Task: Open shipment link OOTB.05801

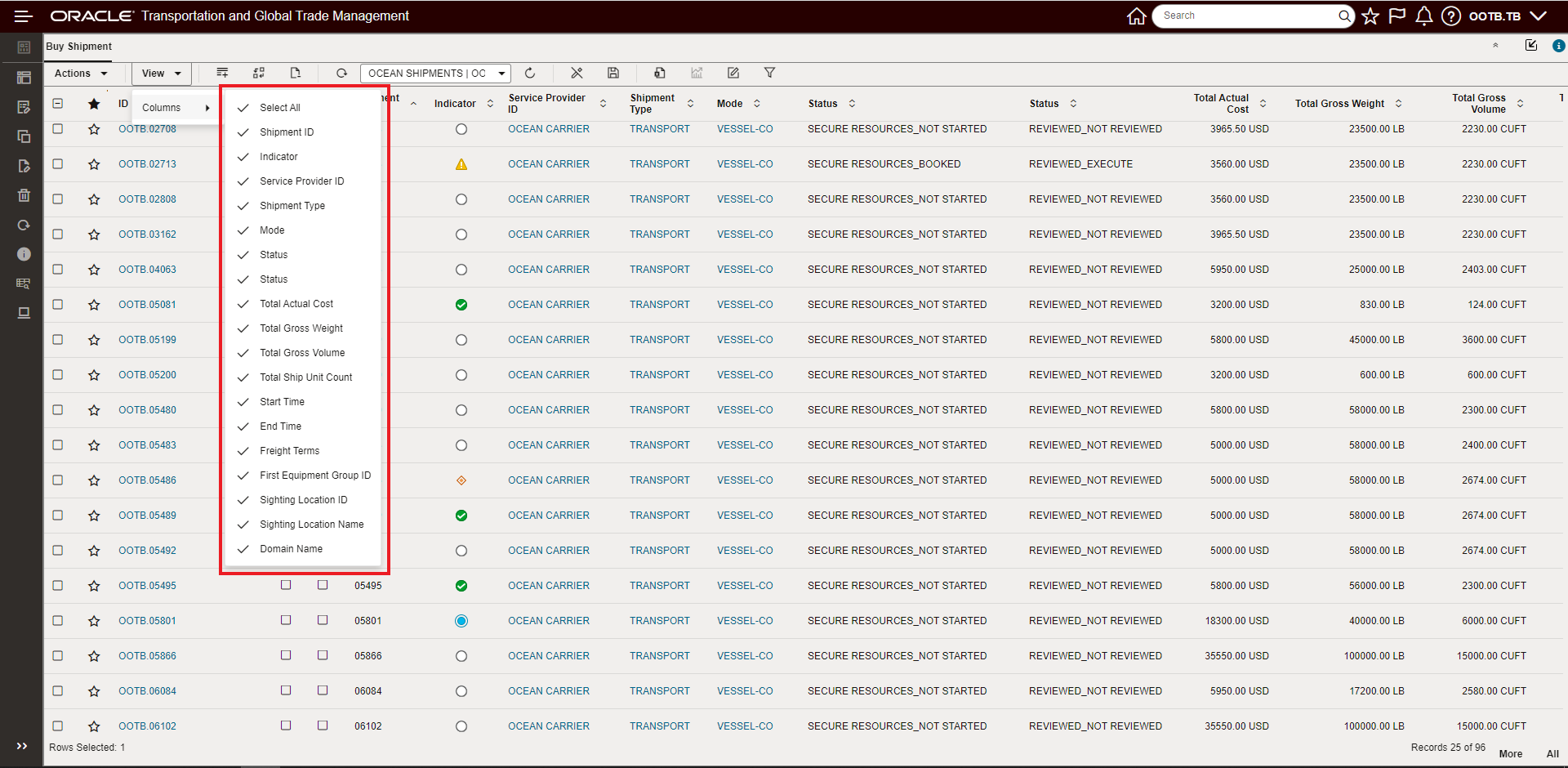Action: coord(147,621)
